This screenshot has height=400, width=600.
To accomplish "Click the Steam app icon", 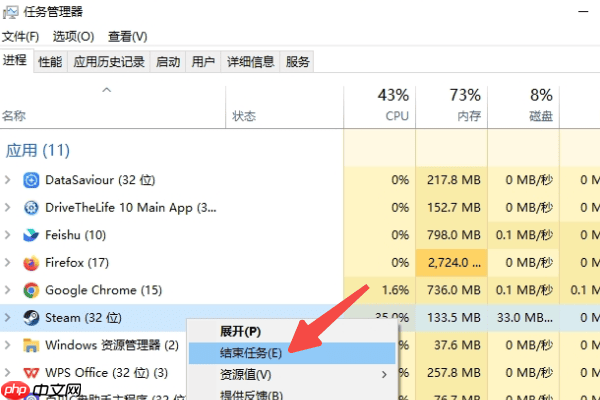I will tap(31, 318).
